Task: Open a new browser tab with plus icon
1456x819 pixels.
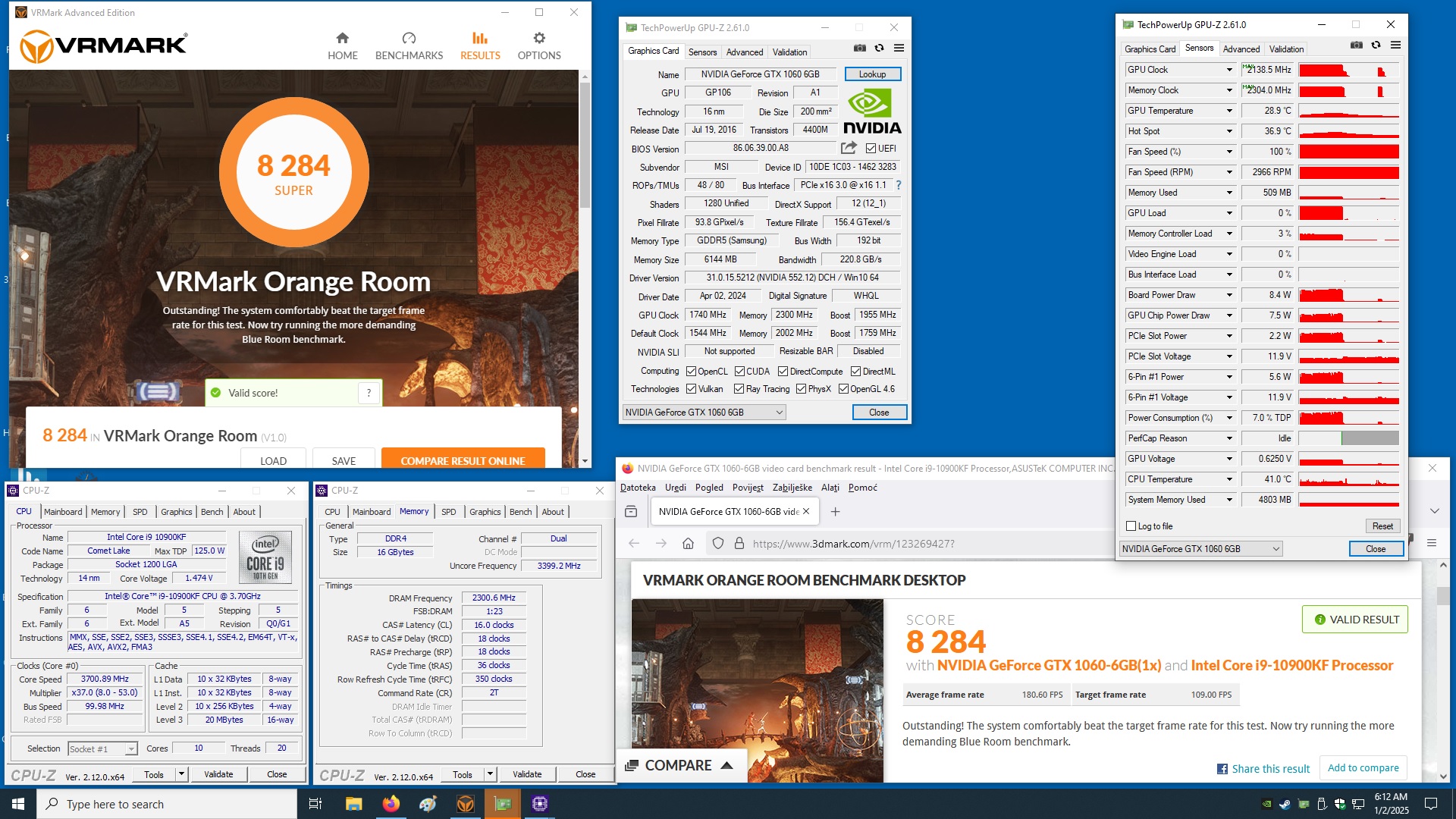Action: [835, 512]
